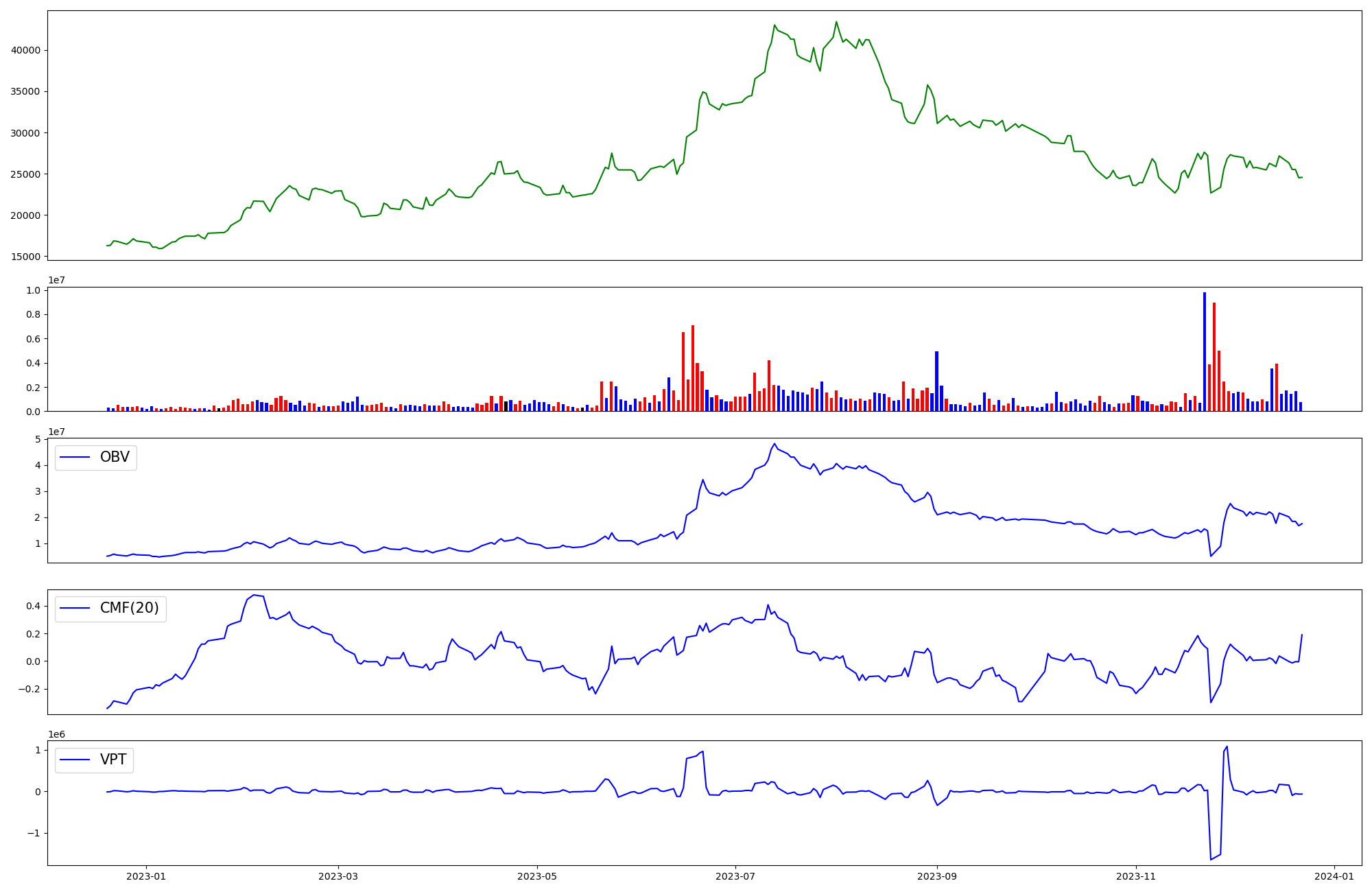
Task: Click the CMF(20) legend entry
Action: pos(129,609)
